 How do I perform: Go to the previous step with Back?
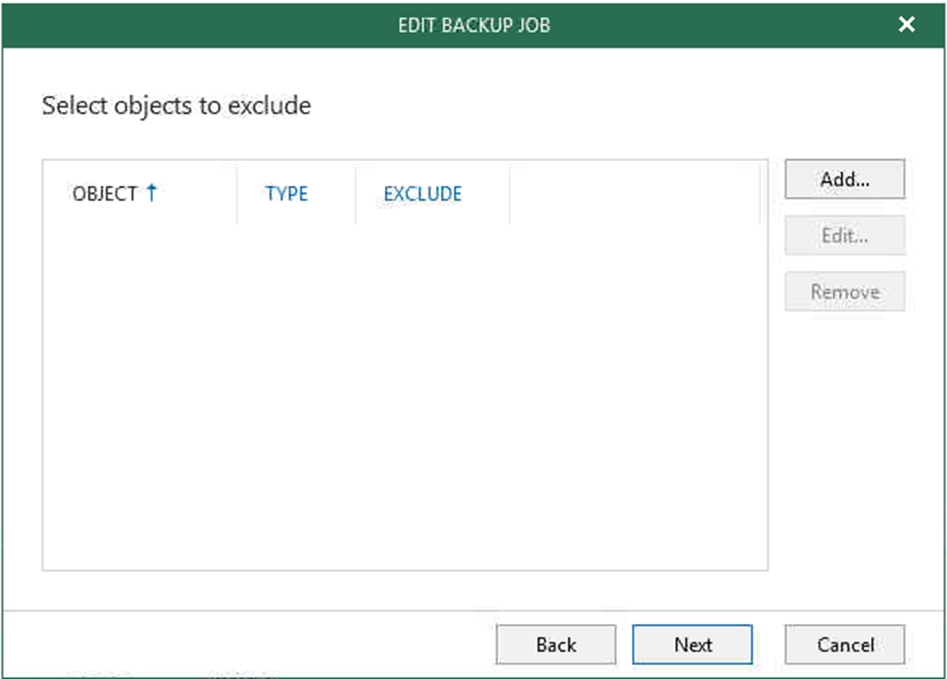tap(556, 645)
